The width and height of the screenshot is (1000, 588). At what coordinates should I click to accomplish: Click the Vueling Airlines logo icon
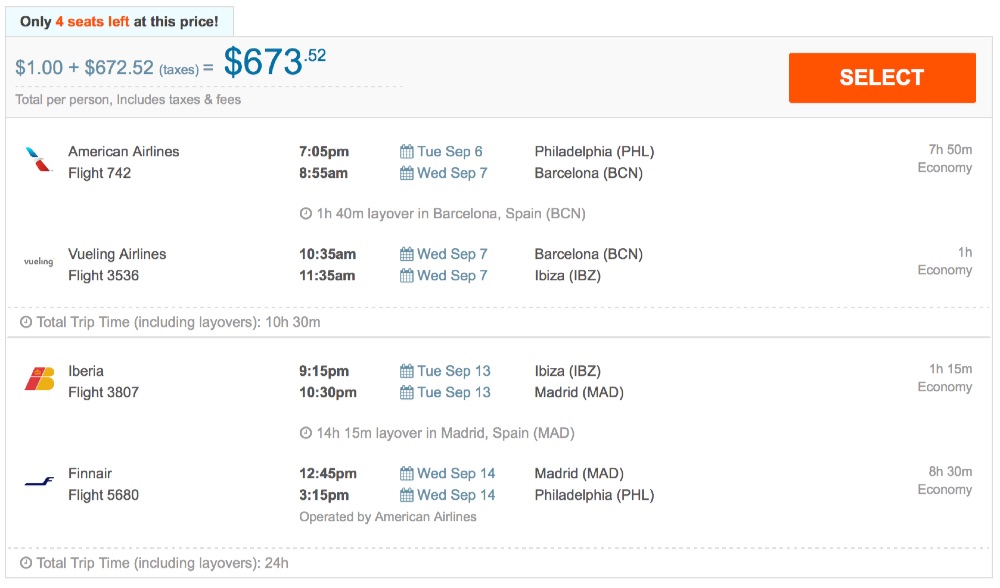point(39,262)
